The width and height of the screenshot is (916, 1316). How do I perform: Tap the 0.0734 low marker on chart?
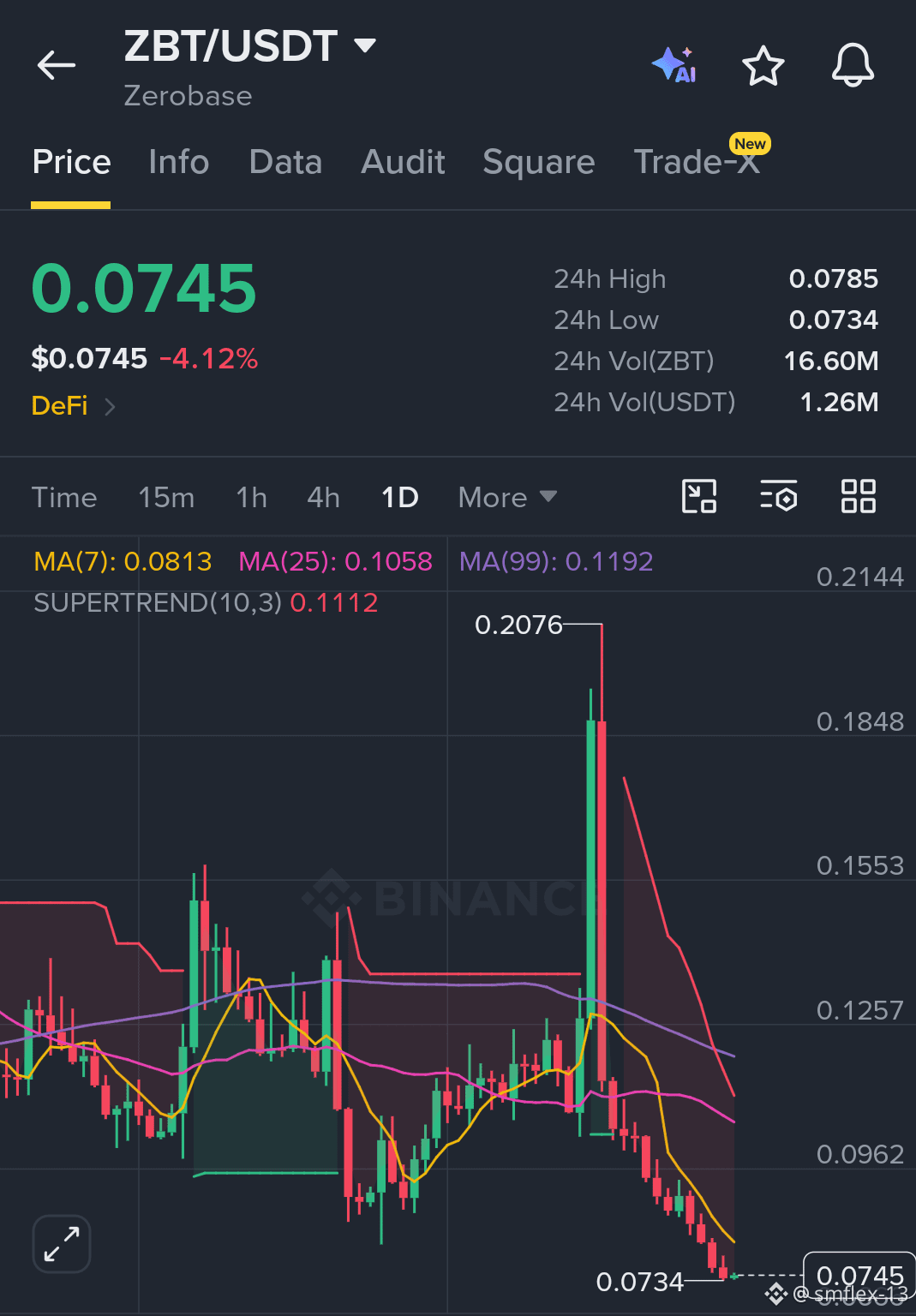point(640,1282)
